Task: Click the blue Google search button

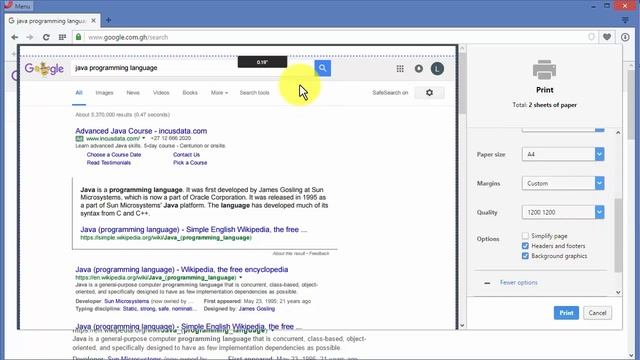Action: coord(322,68)
